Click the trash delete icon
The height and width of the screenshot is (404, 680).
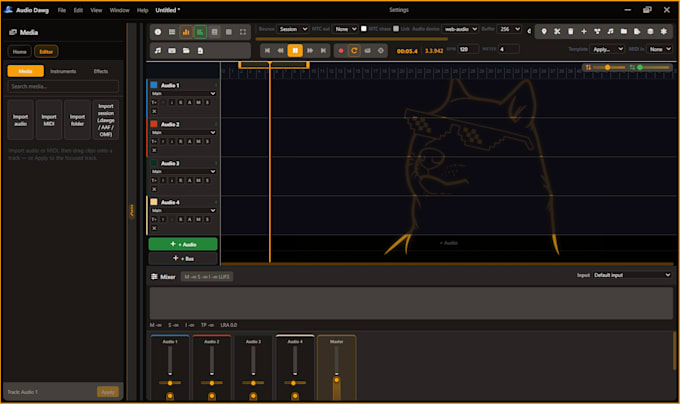(571, 31)
